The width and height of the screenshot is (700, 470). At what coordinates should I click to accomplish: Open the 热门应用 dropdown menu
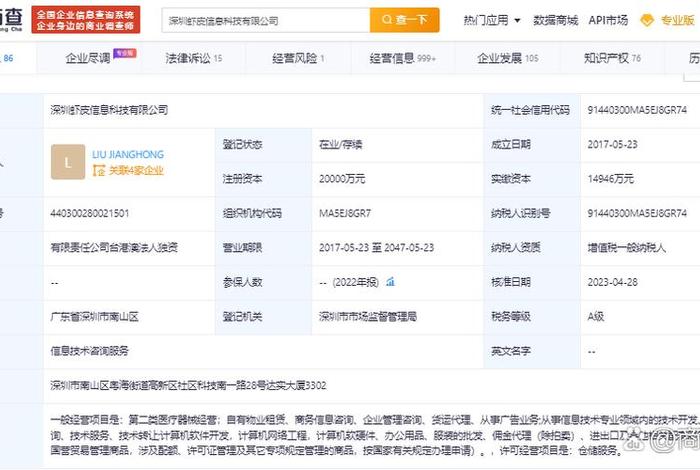(492, 20)
